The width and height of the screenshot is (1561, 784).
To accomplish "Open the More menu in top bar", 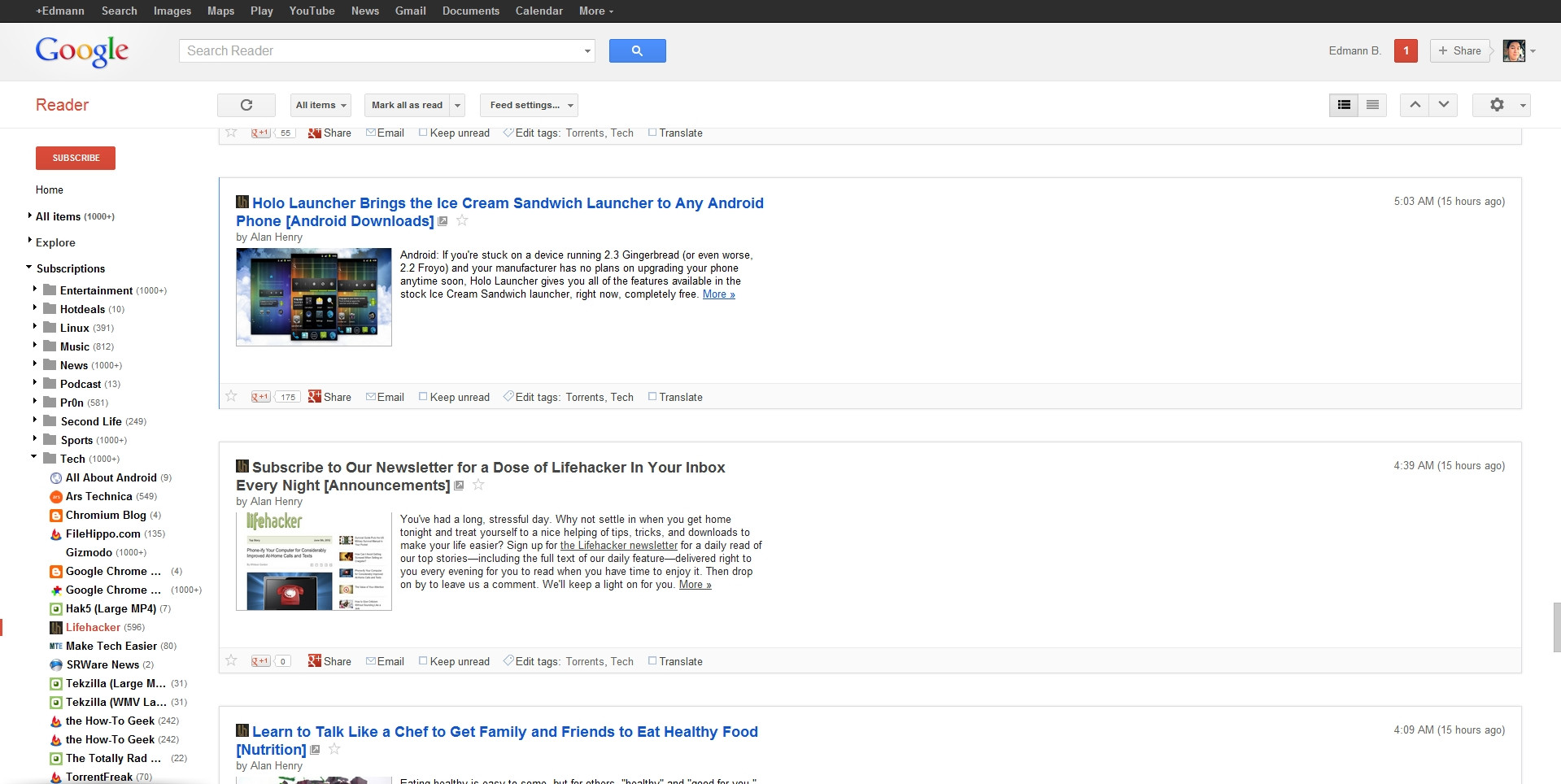I will pos(596,11).
